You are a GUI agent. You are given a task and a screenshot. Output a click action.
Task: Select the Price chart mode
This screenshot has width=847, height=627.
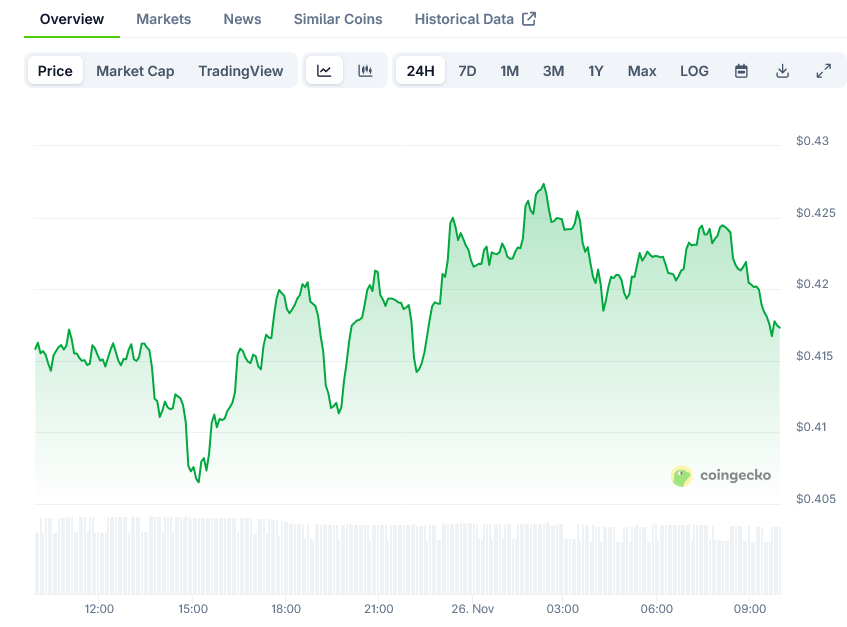coord(55,71)
